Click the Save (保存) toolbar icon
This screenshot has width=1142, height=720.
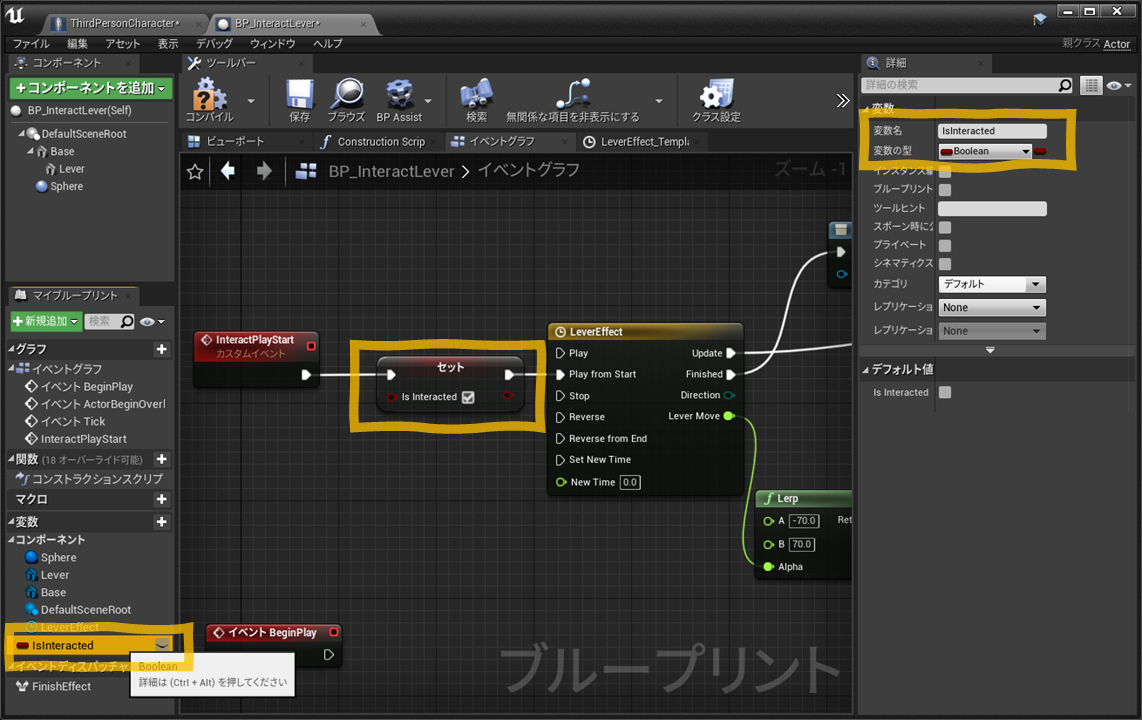(299, 95)
